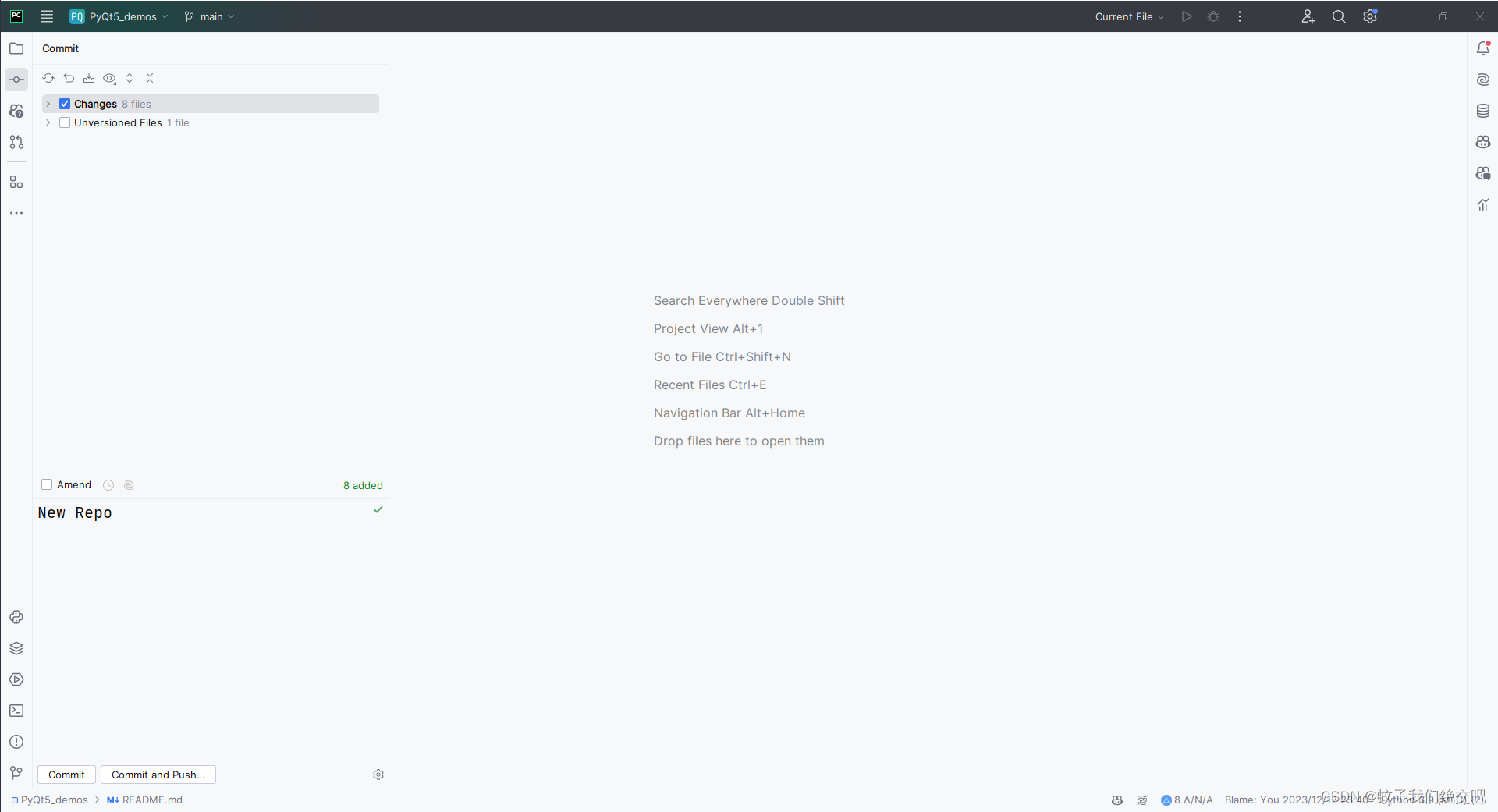Select the Unversioned Files row
1498x812 pixels.
211,122
